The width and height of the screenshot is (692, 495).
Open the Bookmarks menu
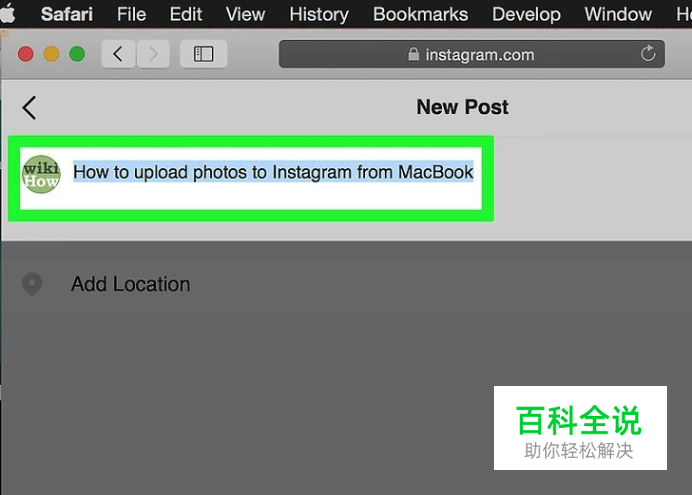(420, 14)
